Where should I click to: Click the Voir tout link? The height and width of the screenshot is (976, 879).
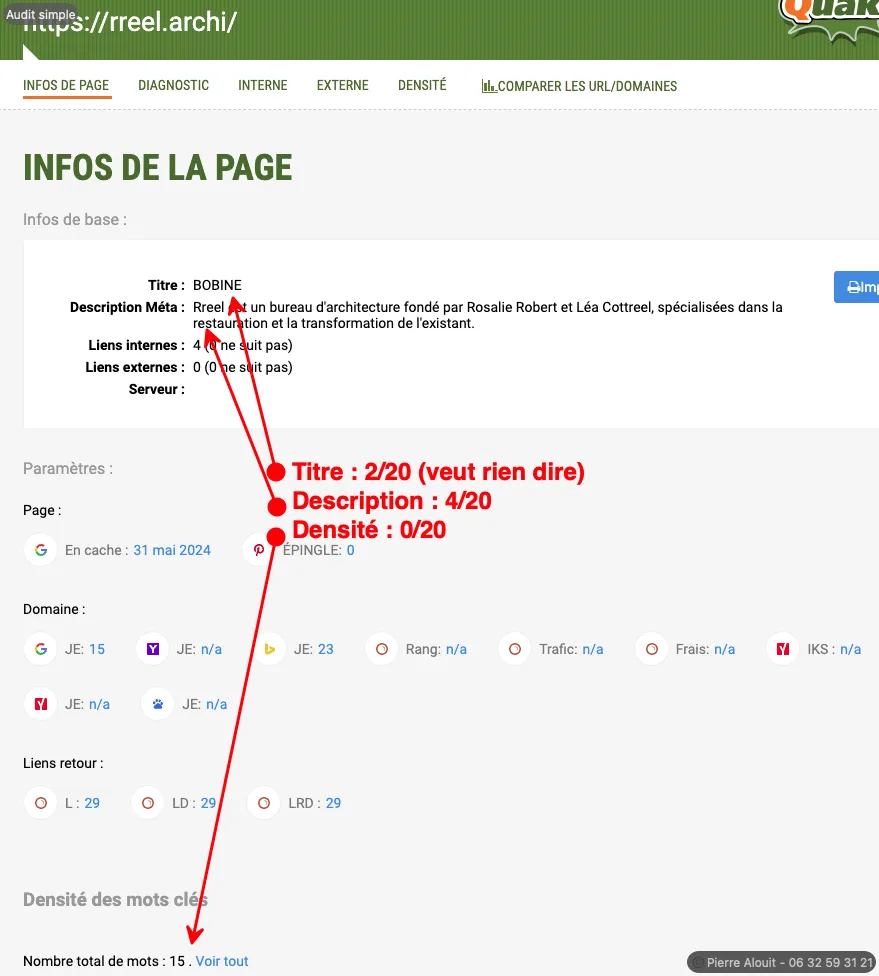(x=222, y=961)
